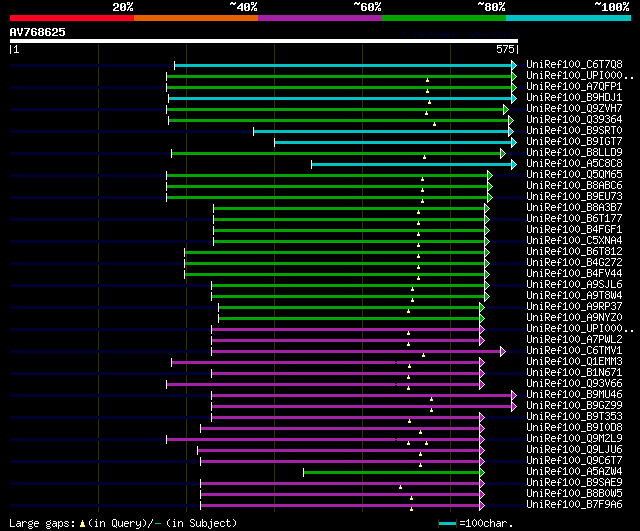Open hit UniRef100_B9HDJ1
Image resolution: width=640 pixels, height=531 pixels.
[x=574, y=98]
